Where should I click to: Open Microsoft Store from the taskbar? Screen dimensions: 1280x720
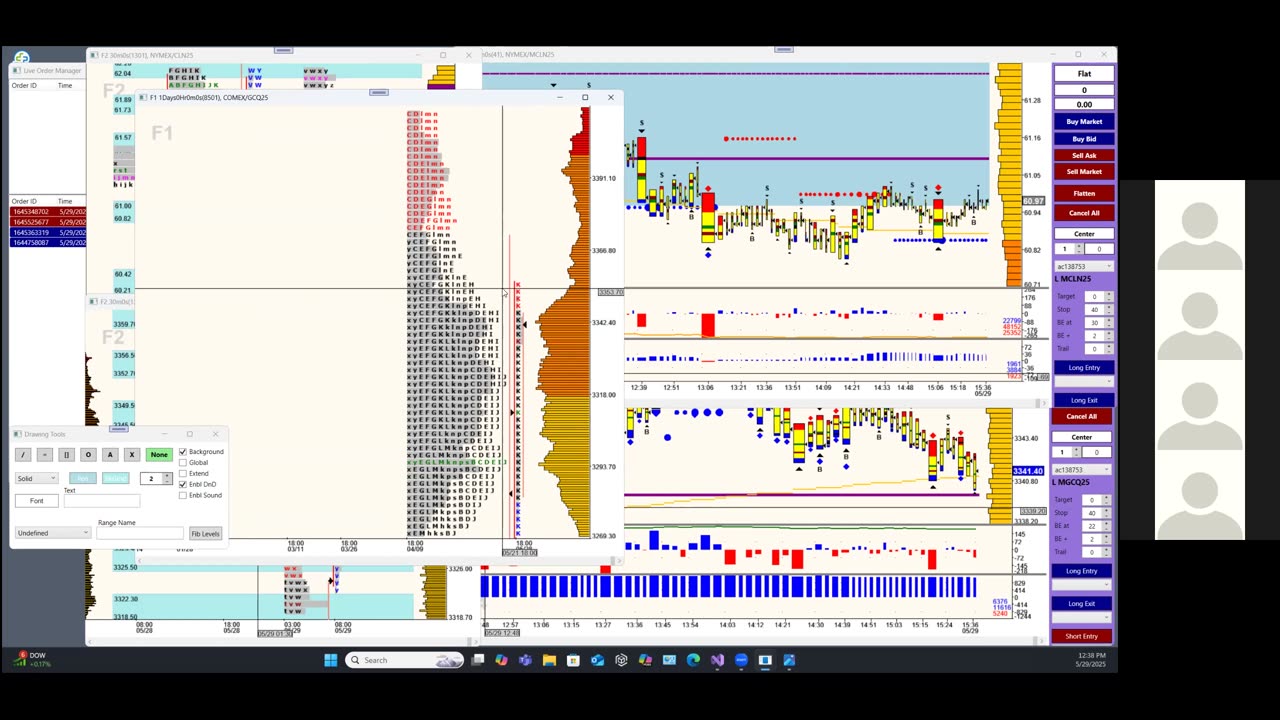573,660
